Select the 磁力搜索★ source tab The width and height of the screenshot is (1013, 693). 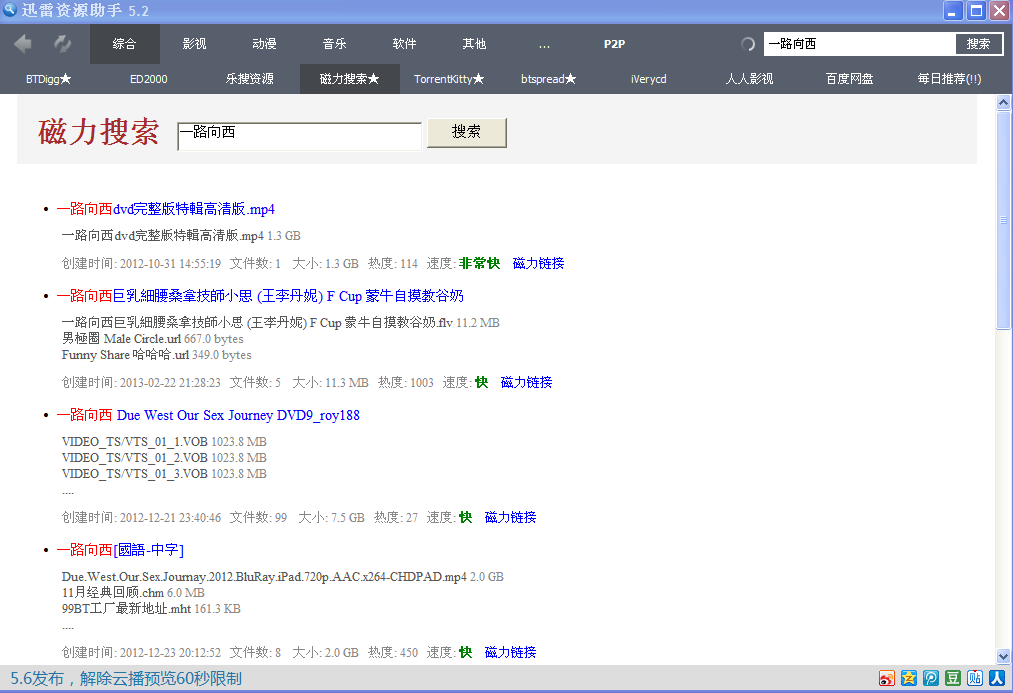[350, 79]
